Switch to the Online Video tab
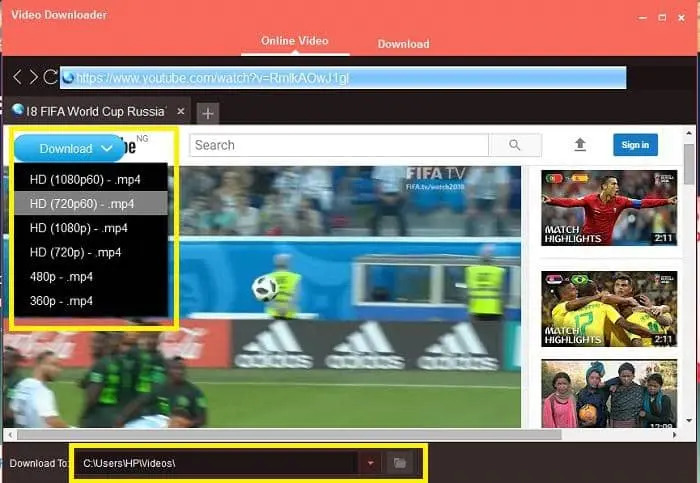 (295, 41)
